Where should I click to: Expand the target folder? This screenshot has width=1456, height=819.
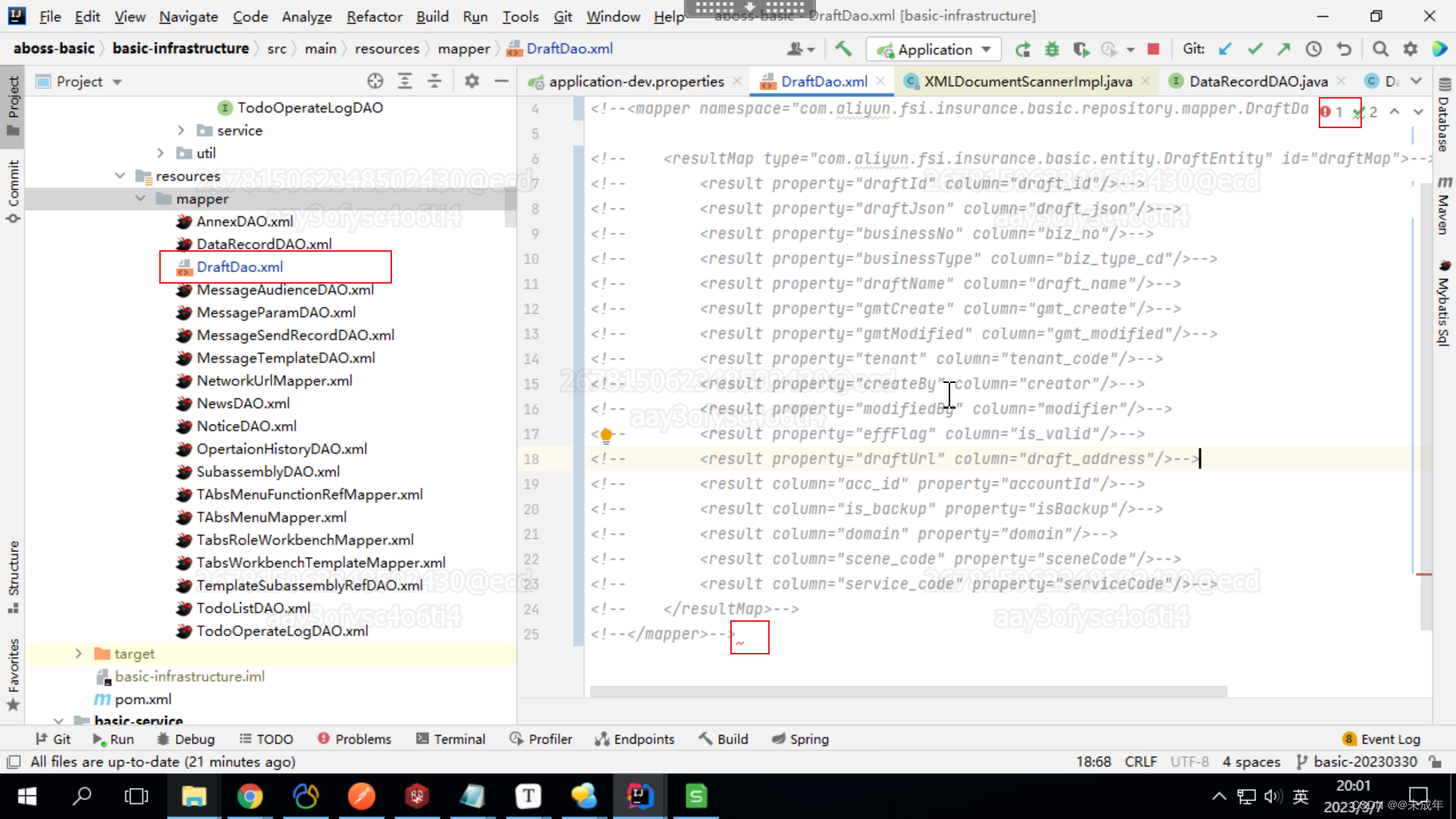tap(78, 654)
